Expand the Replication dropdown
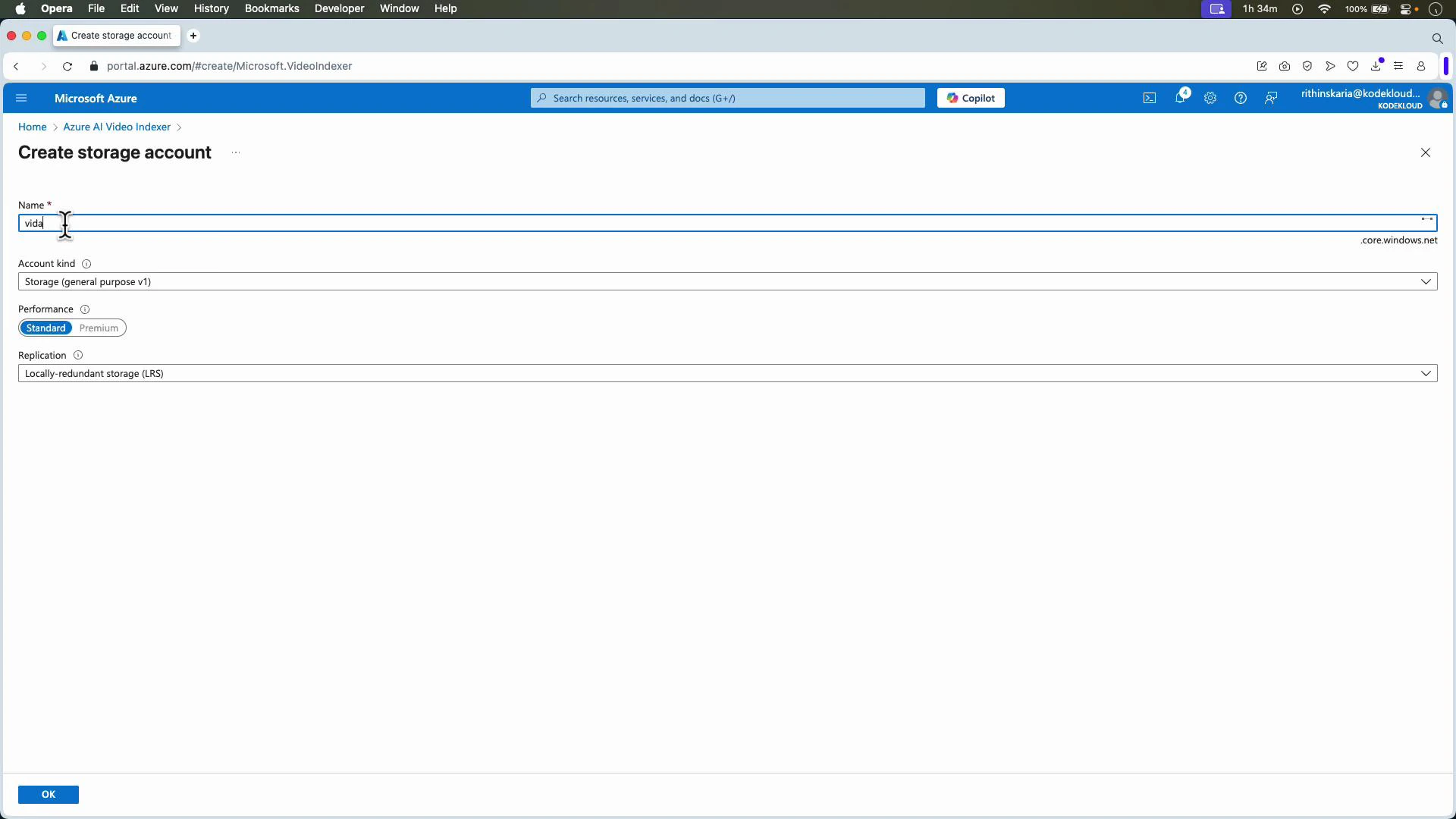 click(x=1426, y=373)
